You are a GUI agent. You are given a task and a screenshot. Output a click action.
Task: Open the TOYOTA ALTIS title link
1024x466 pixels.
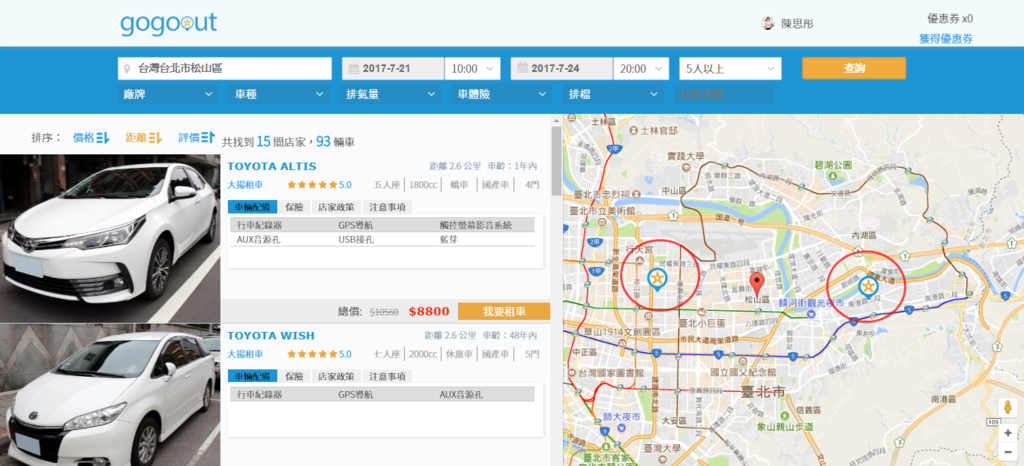272,166
